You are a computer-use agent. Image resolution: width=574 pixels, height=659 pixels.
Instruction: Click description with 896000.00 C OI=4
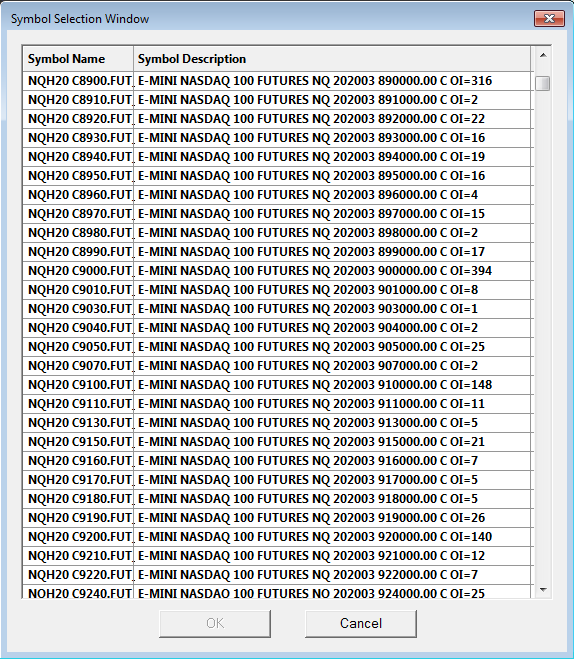pyautogui.click(x=332, y=195)
